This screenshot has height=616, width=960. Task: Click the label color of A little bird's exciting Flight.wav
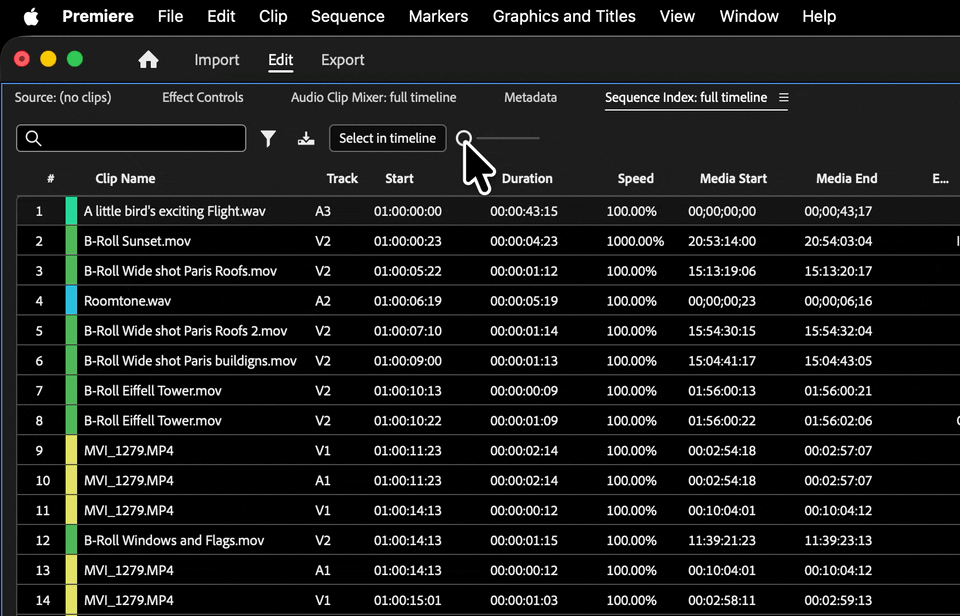[72, 211]
